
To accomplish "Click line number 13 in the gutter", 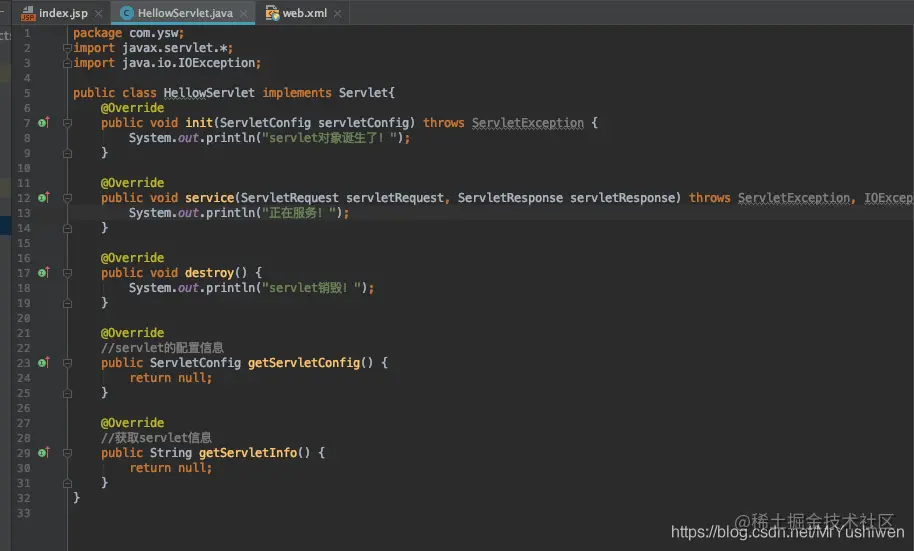I will coord(23,213).
